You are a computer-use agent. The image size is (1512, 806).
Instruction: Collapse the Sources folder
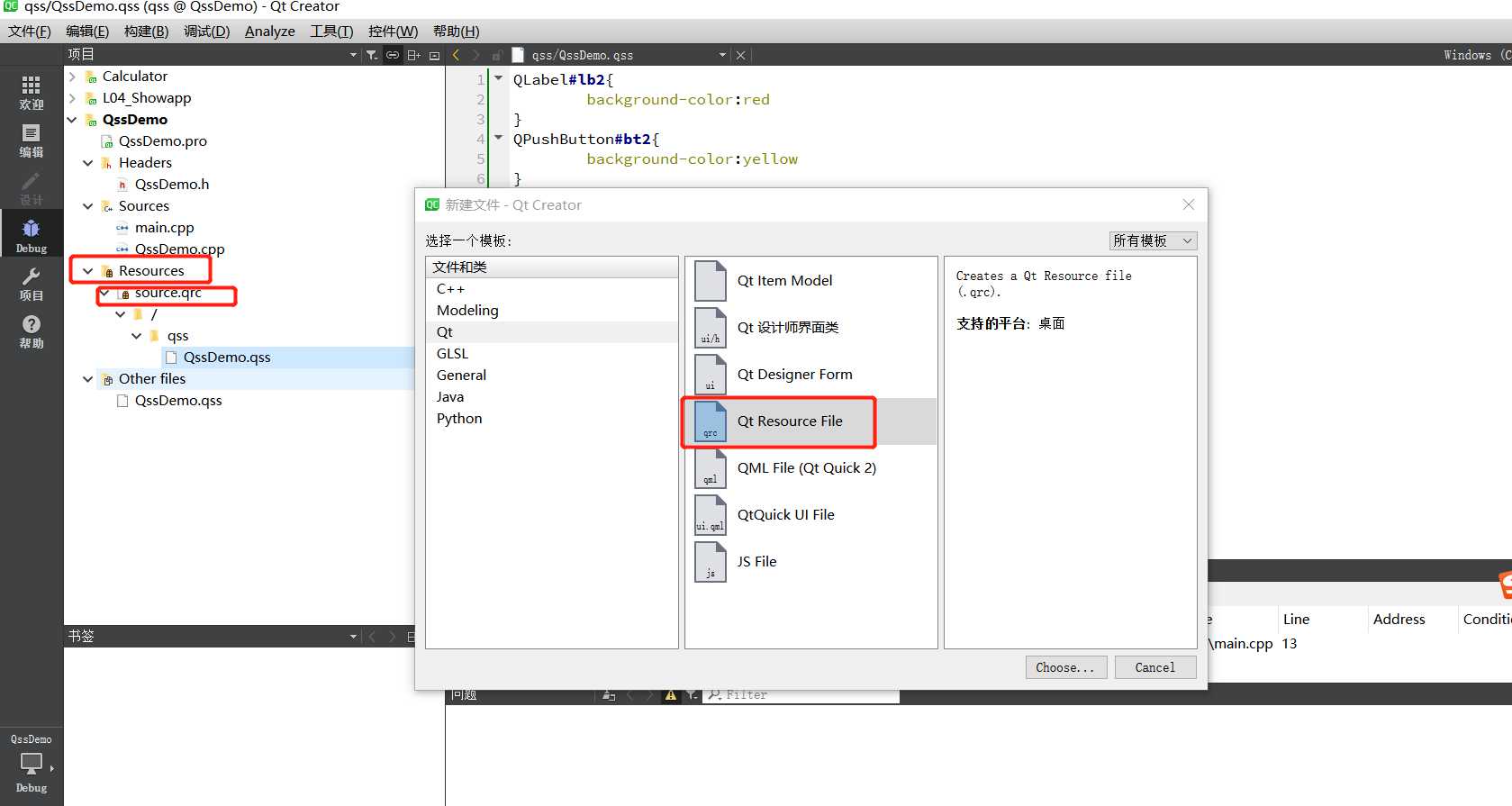[x=88, y=206]
